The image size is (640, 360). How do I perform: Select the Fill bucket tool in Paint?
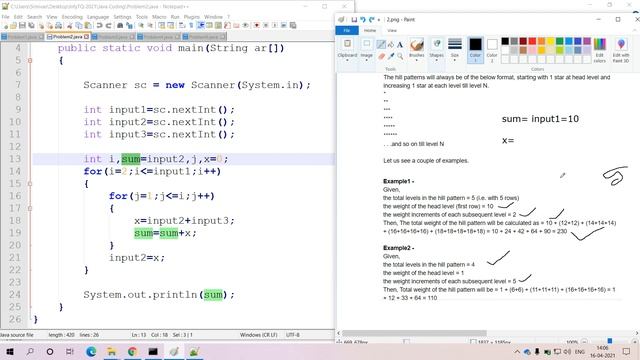pyautogui.click(x=391, y=44)
